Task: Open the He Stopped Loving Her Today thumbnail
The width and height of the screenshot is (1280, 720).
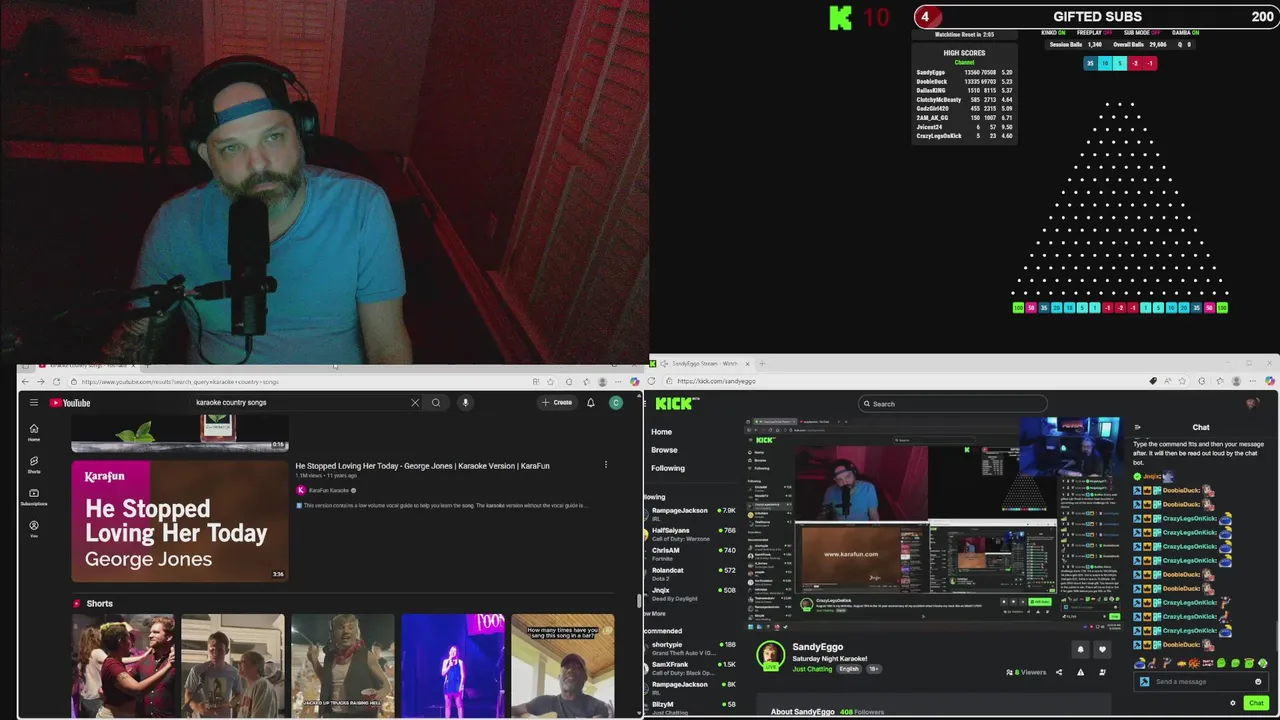Action: point(180,520)
